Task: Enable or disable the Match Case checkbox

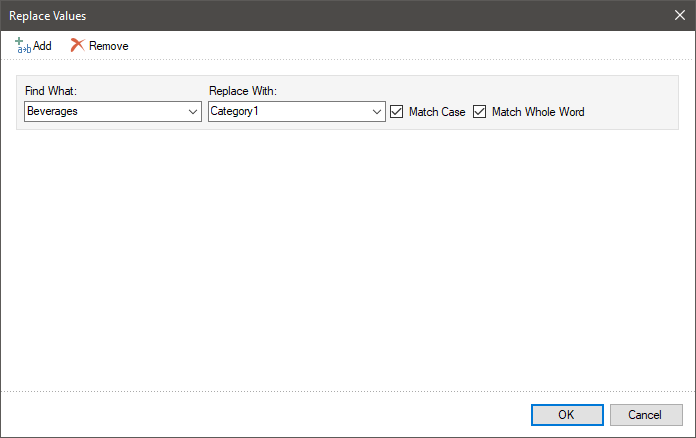Action: click(397, 112)
